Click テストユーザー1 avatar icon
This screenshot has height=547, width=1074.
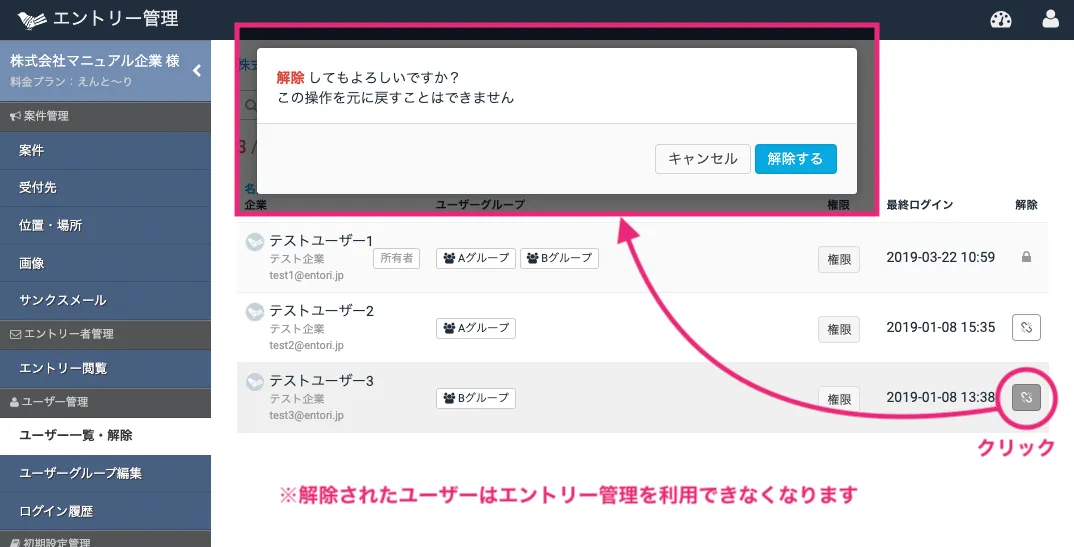(255, 241)
